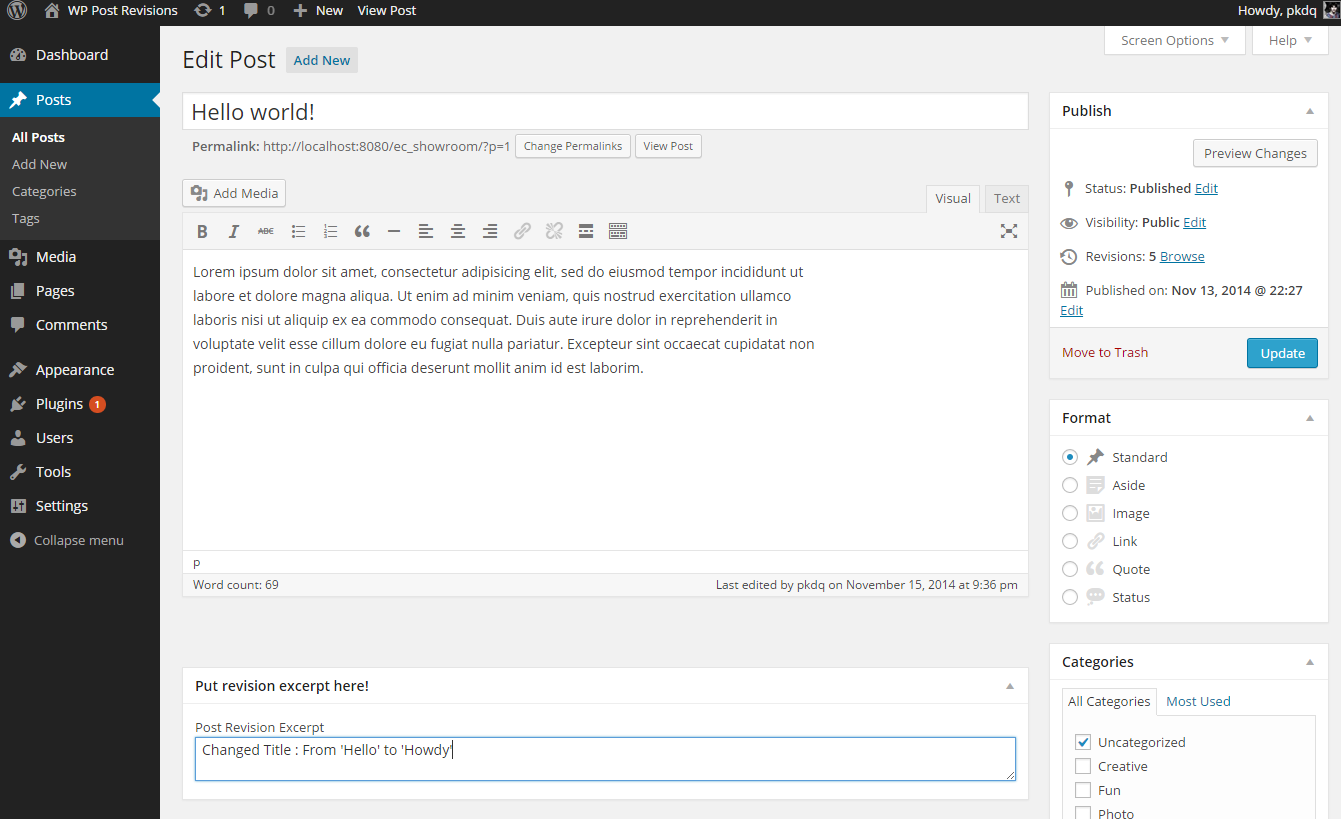Click the user avatar beside Howdy, pkdq
This screenshot has width=1341, height=819.
[1330, 11]
